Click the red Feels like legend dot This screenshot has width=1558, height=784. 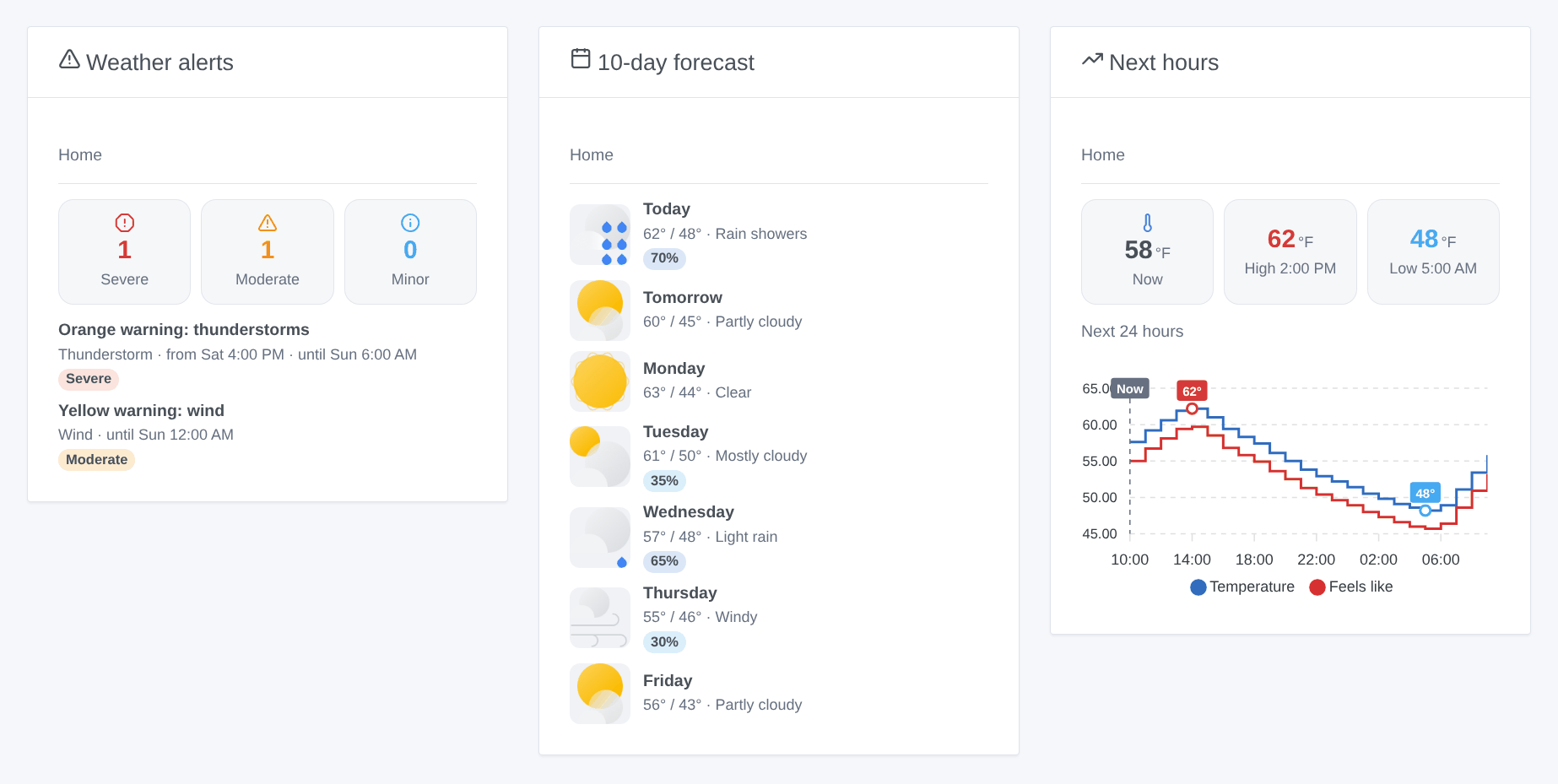pyautogui.click(x=1317, y=587)
